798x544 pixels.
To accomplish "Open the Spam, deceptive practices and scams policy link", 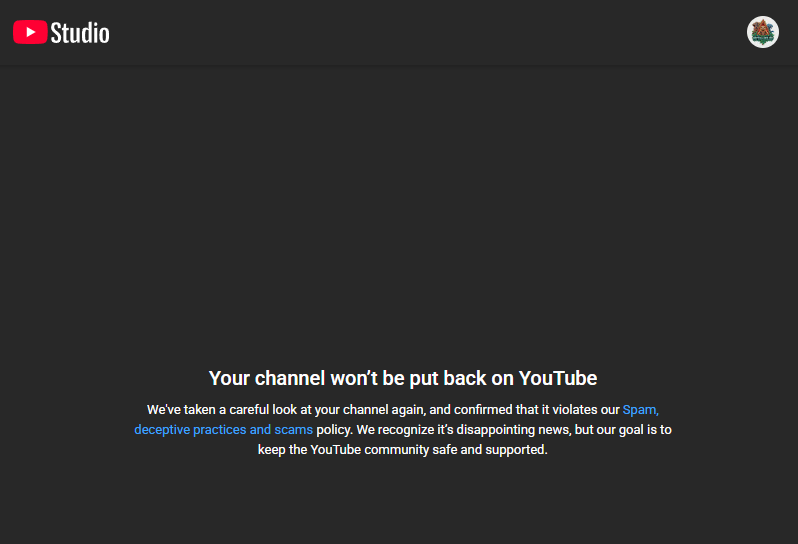I will (223, 430).
